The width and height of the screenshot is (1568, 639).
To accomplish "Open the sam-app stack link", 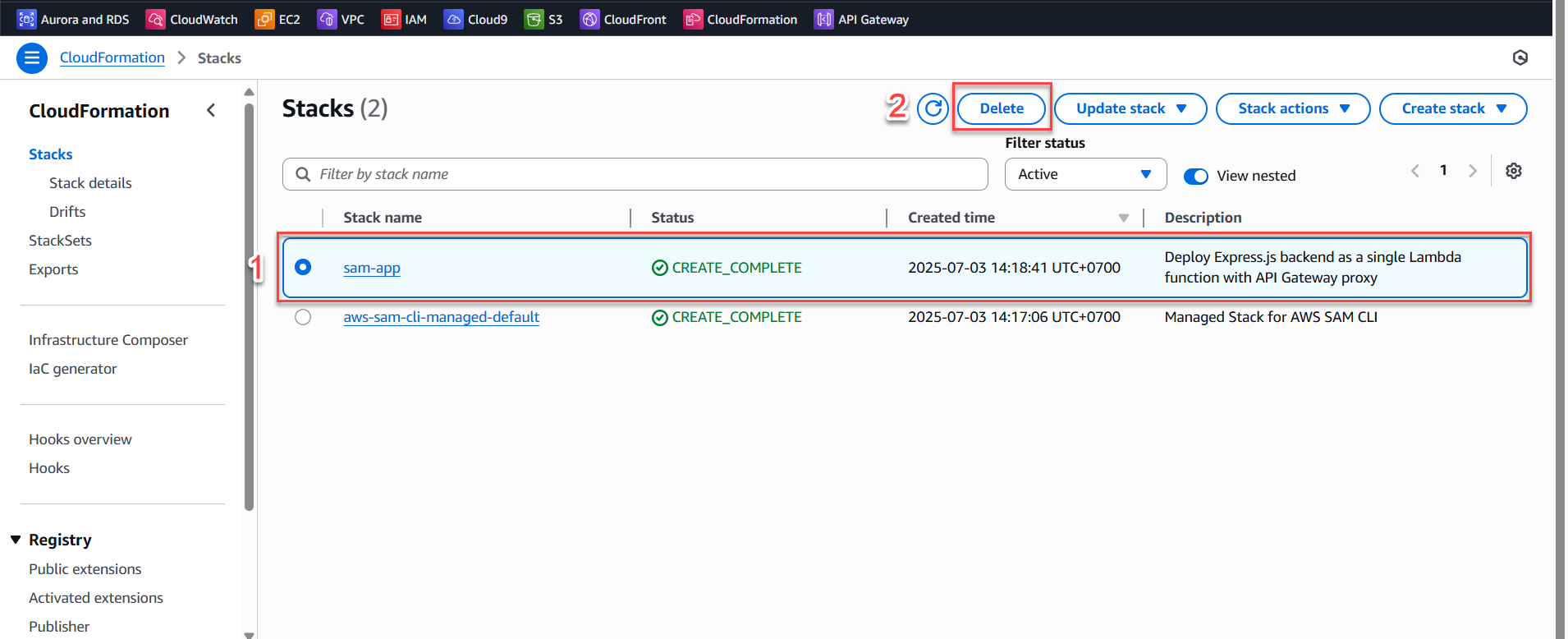I will click(372, 268).
